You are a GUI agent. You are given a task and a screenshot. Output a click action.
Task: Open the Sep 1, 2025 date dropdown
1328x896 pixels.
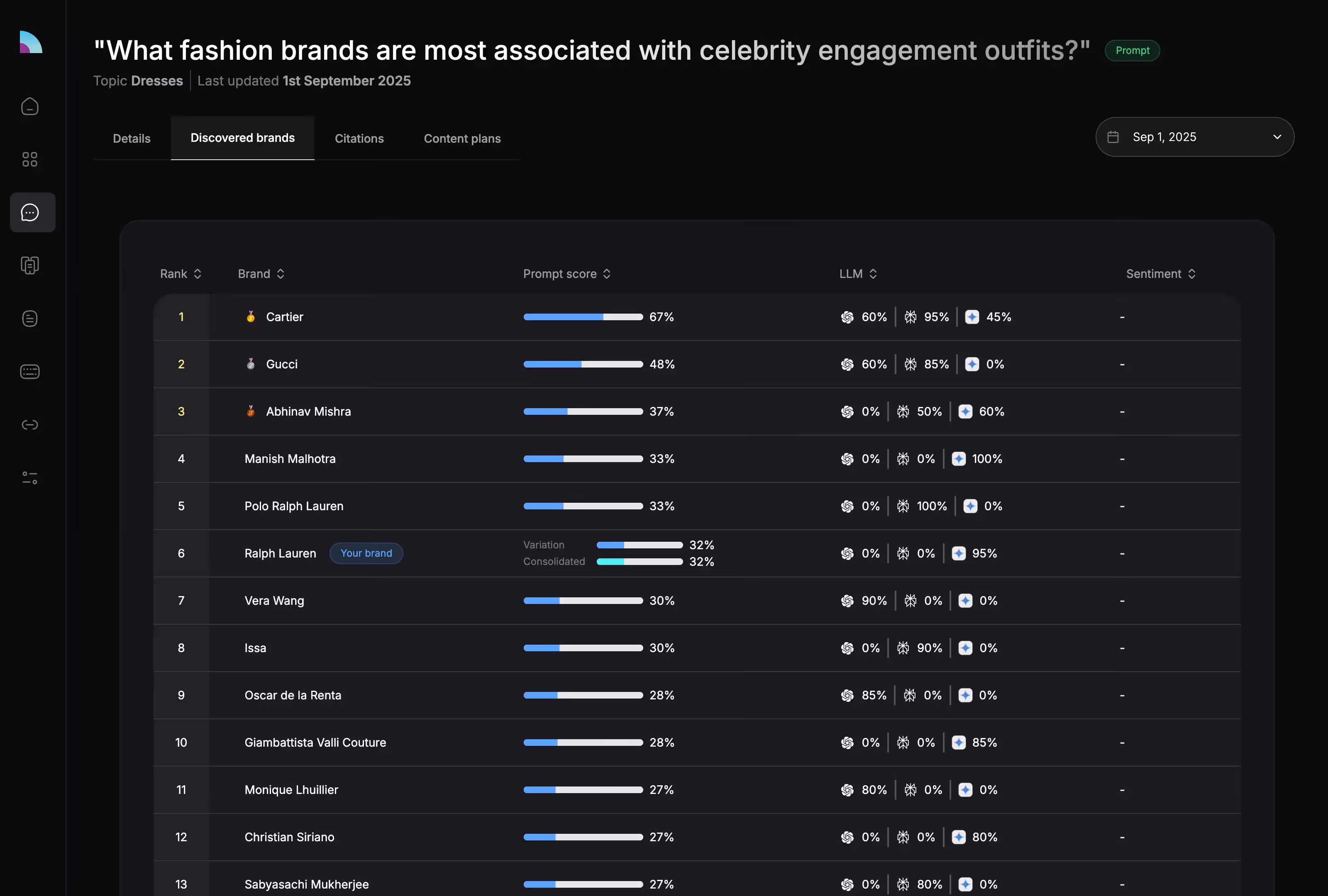click(1194, 137)
